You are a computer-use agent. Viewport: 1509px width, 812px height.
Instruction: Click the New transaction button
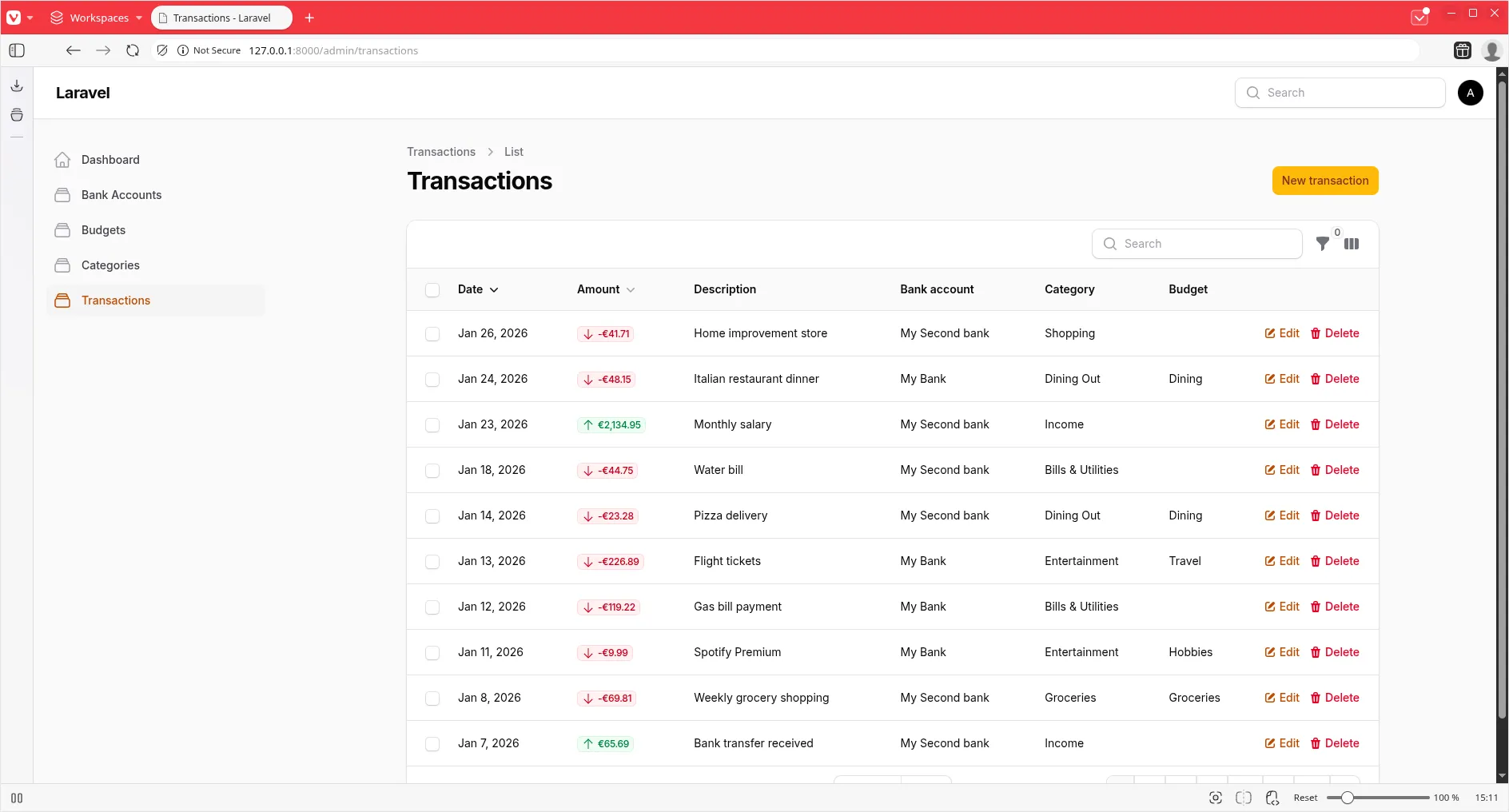point(1324,181)
